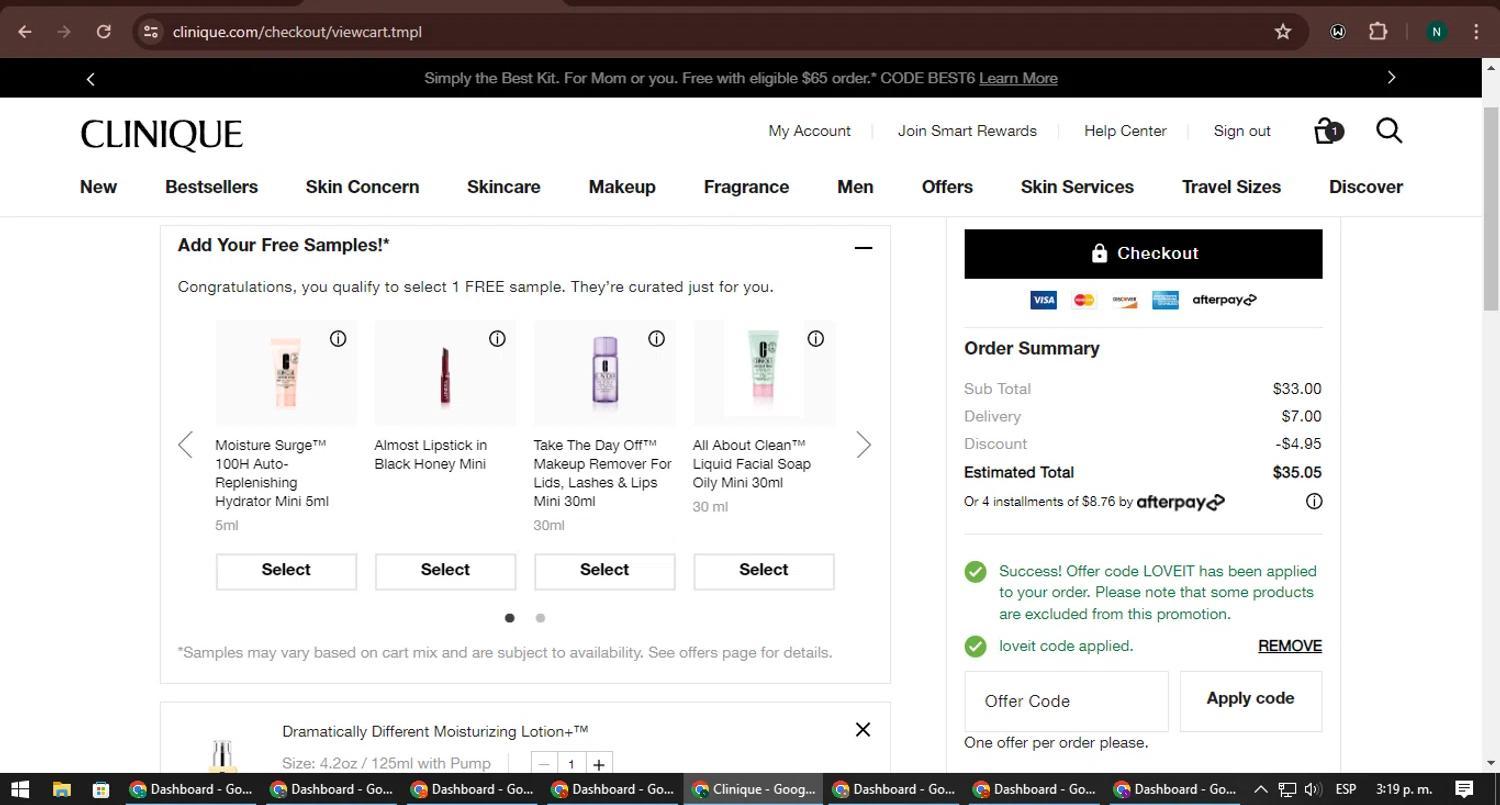The height and width of the screenshot is (805, 1500).
Task: Open the Help Center link
Action: point(1125,131)
